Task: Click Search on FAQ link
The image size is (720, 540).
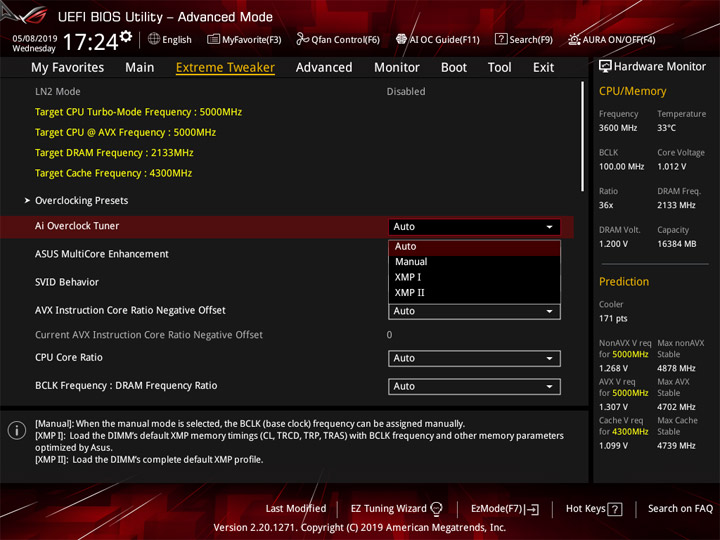Action: pos(680,509)
